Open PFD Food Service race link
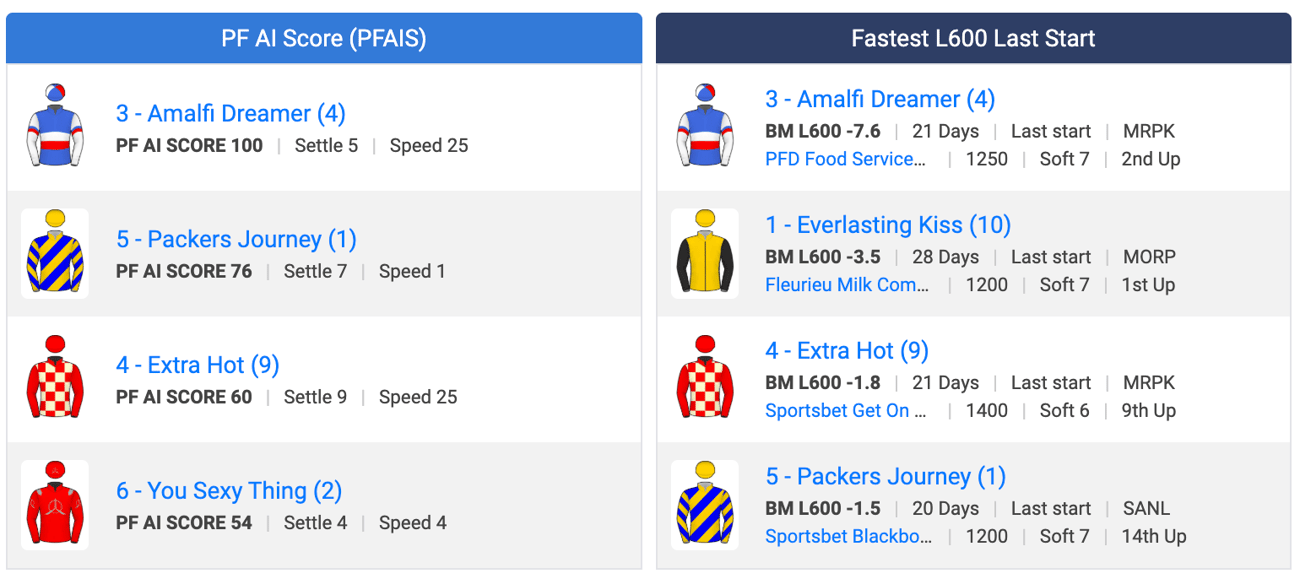Viewport: 1300px width, 579px height. (x=846, y=159)
